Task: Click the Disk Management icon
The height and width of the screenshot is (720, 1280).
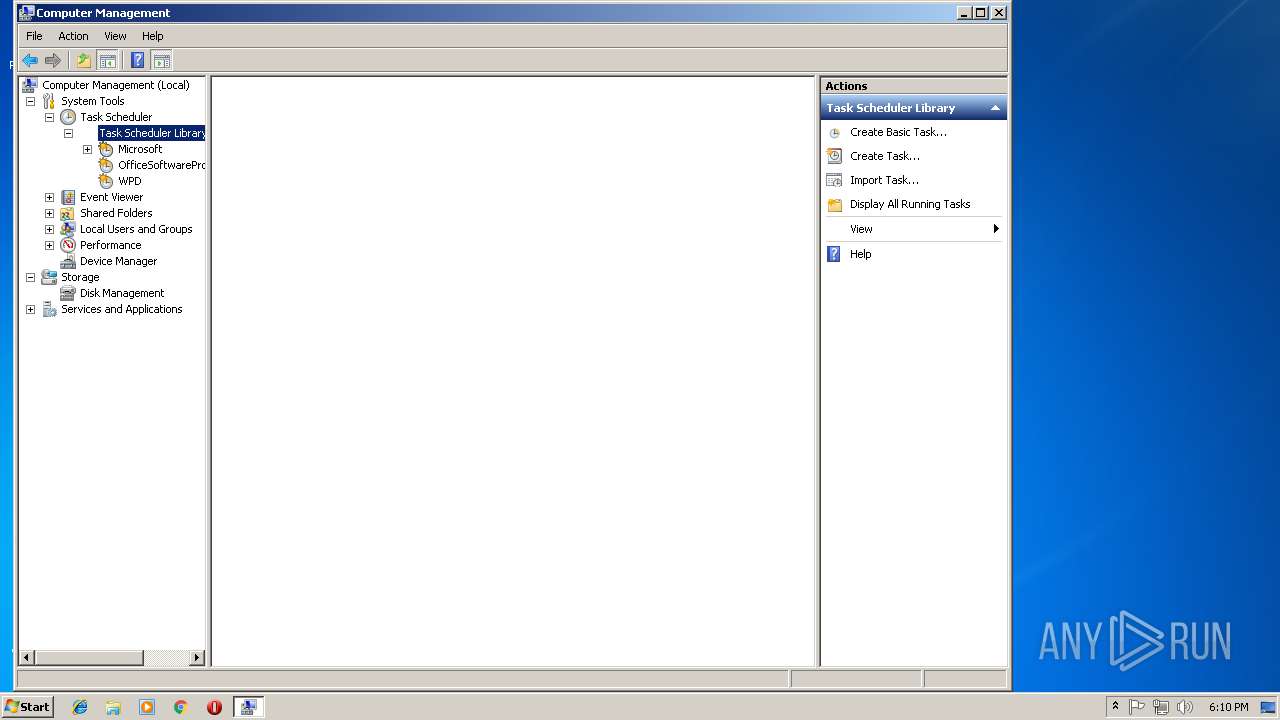Action: pyautogui.click(x=68, y=293)
